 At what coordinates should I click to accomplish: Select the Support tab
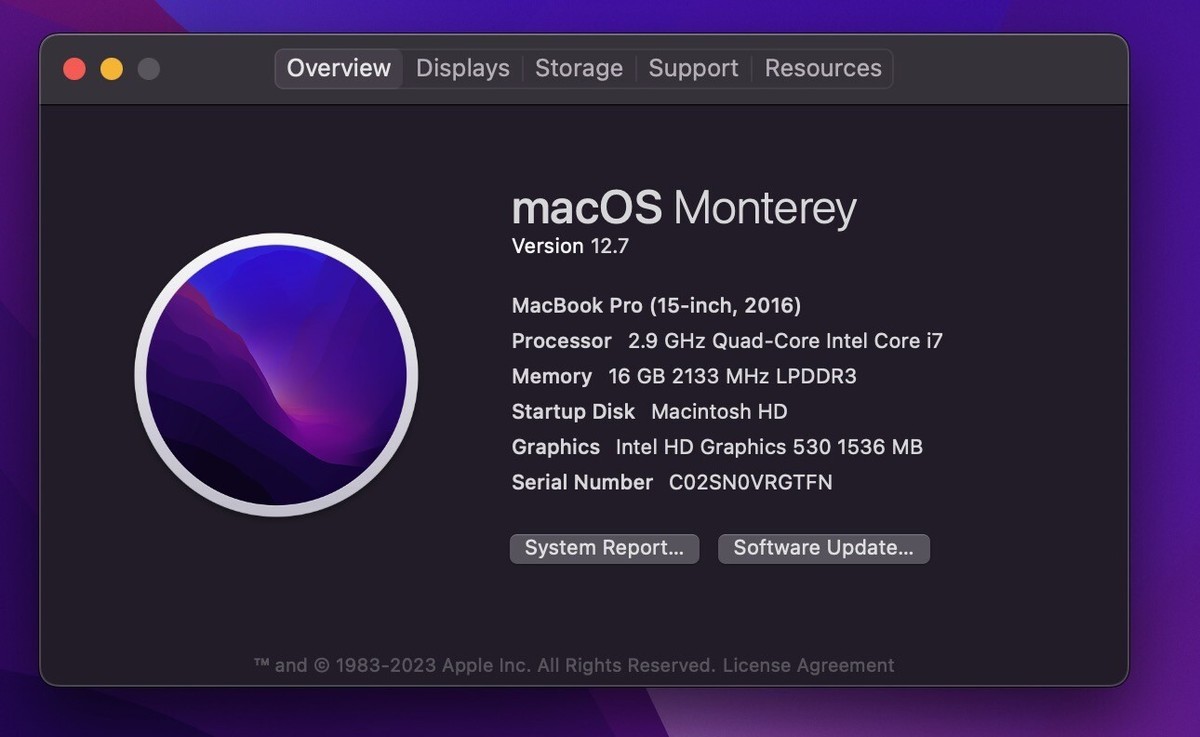point(693,68)
